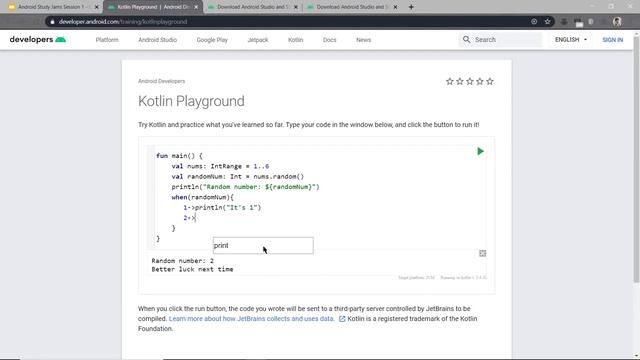
Task: Click the println("It's 1") line
Action: tap(222, 207)
